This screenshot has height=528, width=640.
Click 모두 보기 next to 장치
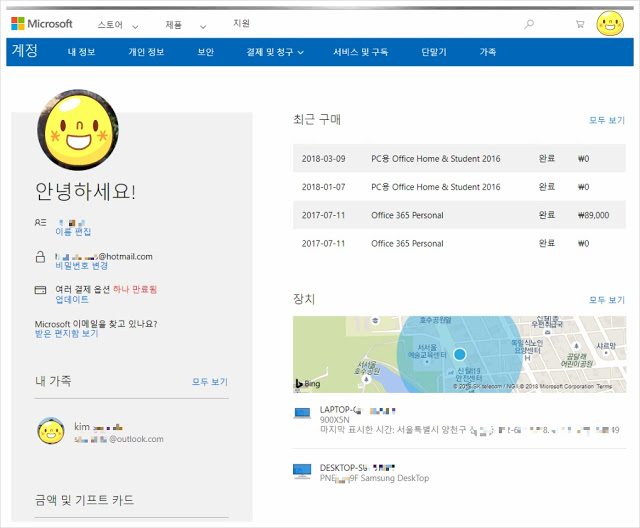(607, 300)
